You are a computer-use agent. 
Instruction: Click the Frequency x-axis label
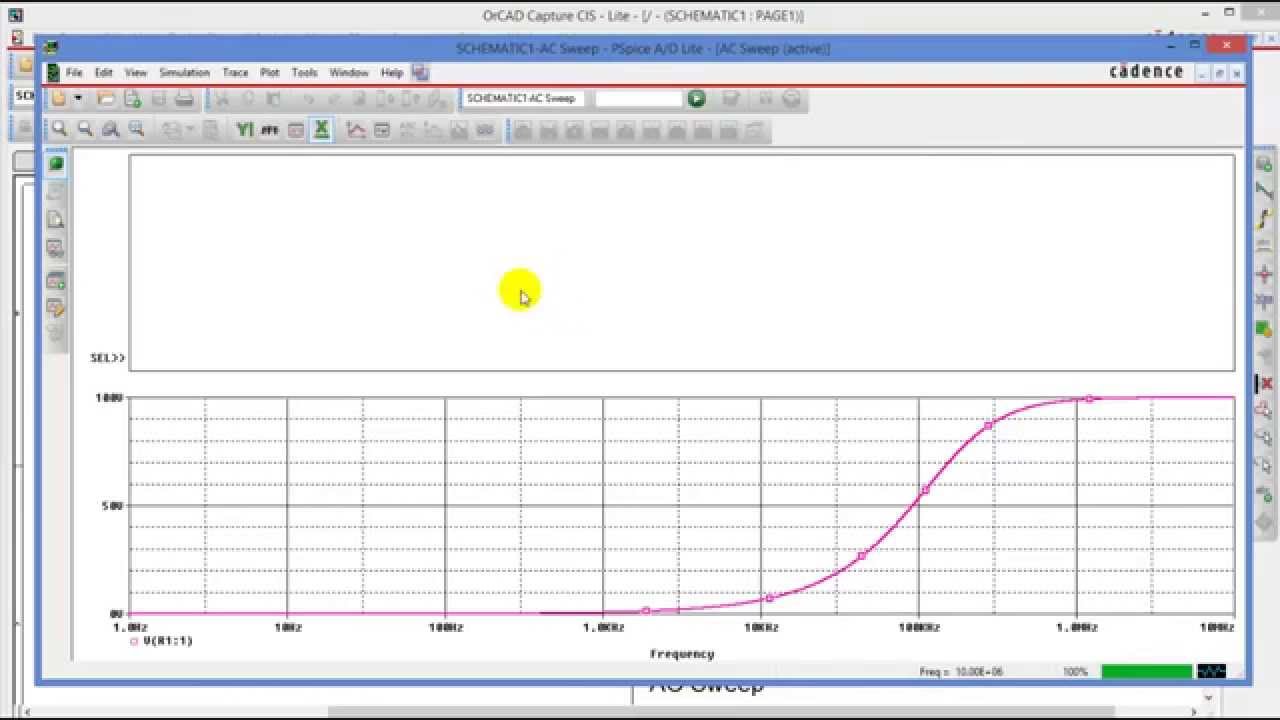(x=682, y=654)
